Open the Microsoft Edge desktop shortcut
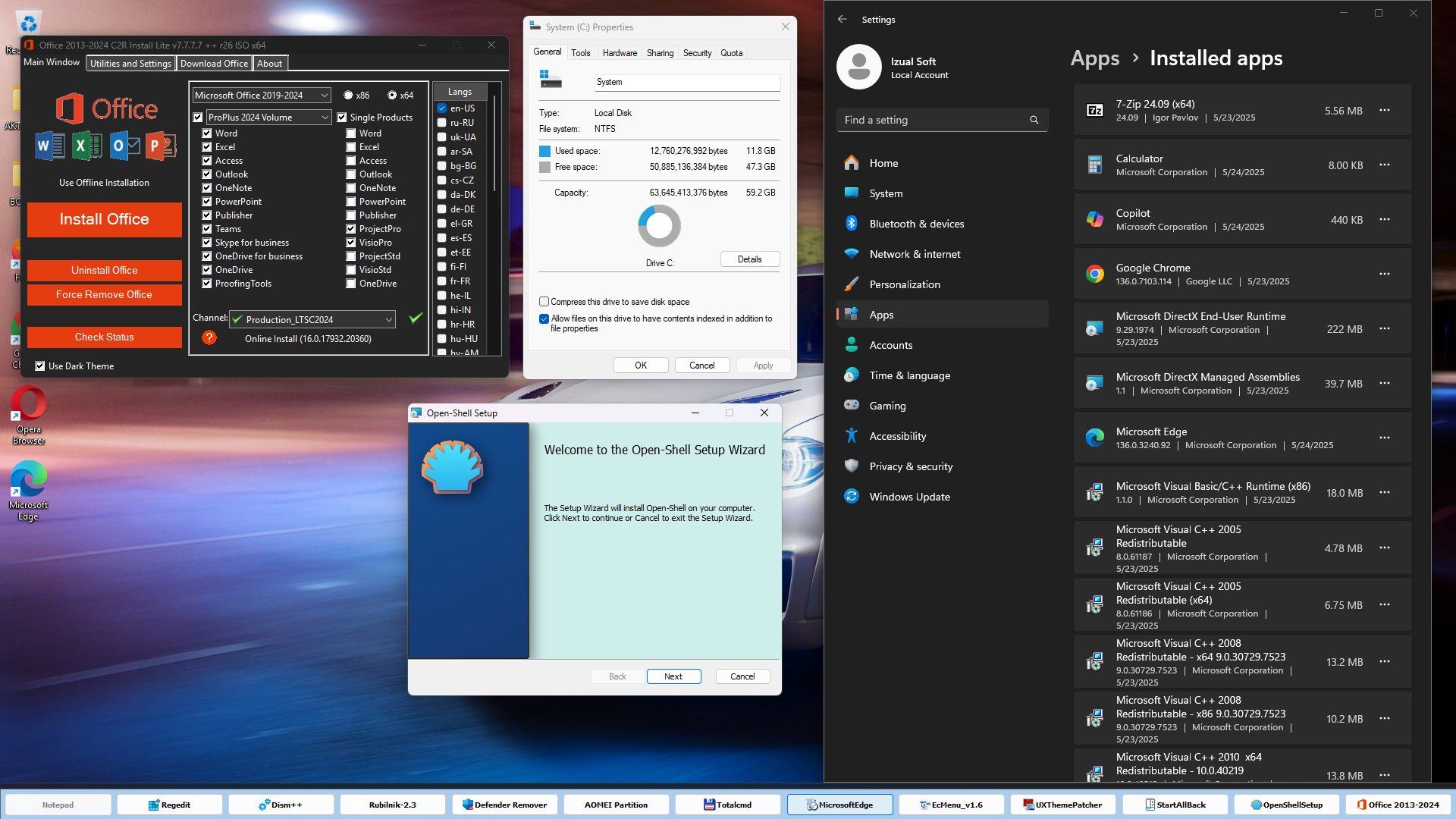The height and width of the screenshot is (819, 1456). [29, 491]
